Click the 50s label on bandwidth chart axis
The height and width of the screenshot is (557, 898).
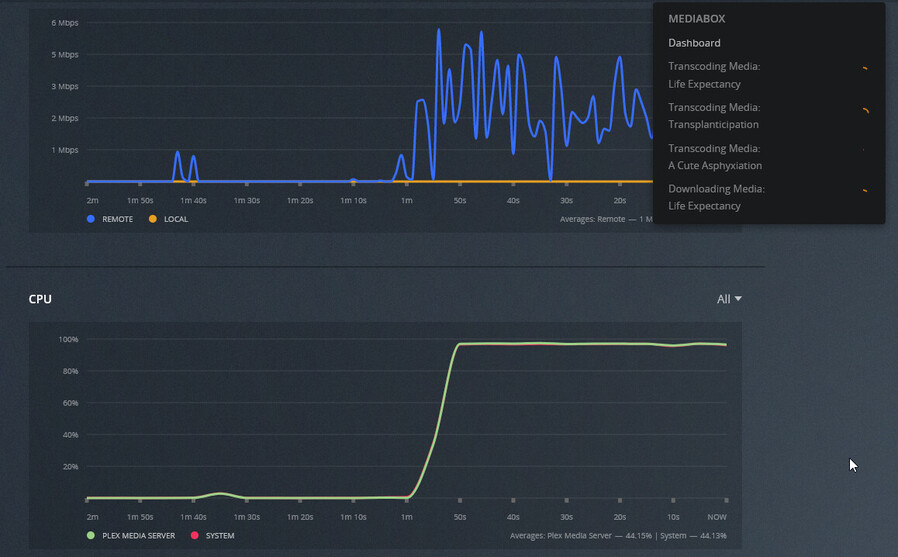click(460, 200)
